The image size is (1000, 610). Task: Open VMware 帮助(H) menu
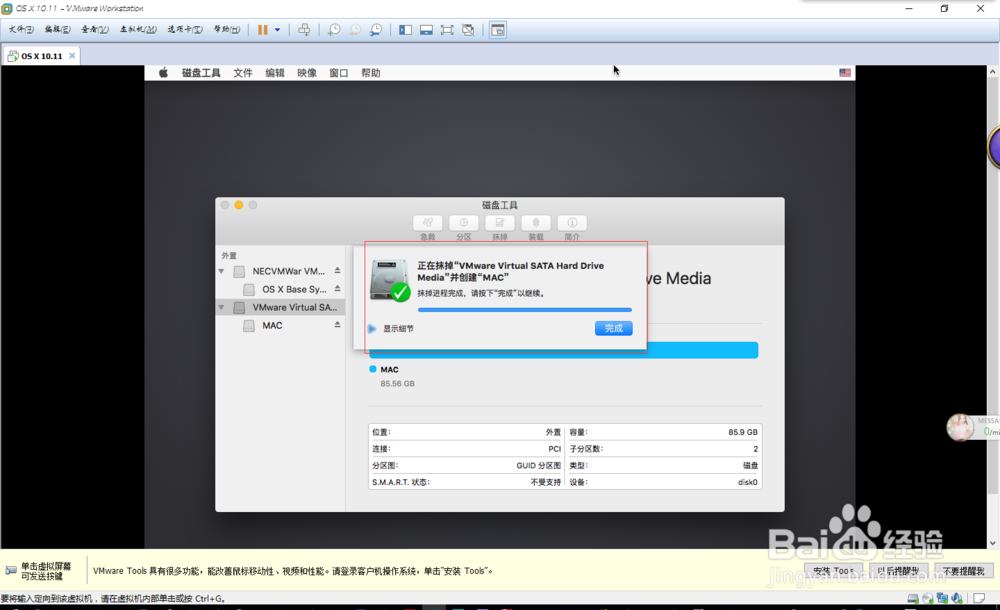[x=226, y=29]
